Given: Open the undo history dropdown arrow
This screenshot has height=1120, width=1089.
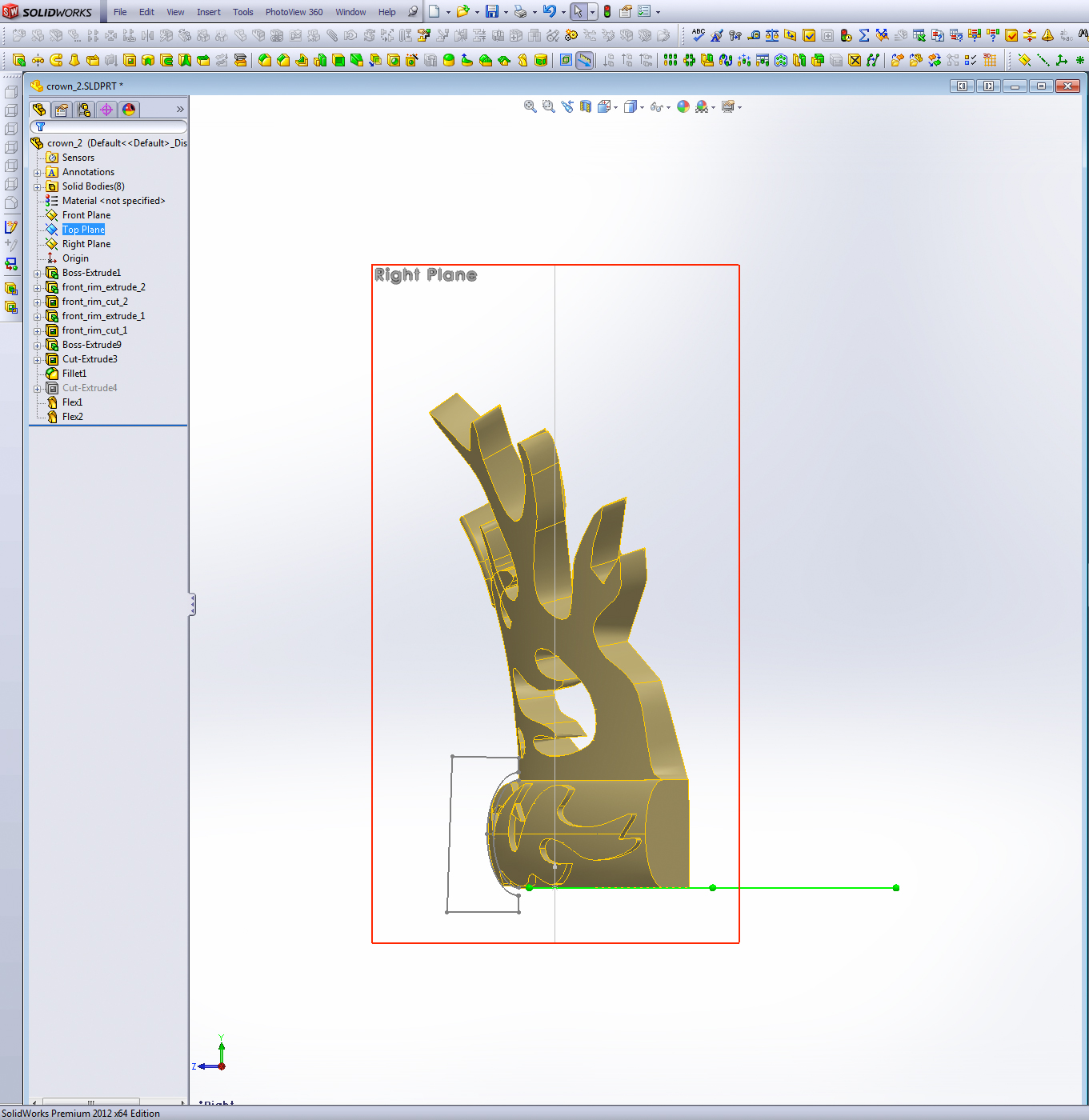Looking at the screenshot, I should click(563, 13).
